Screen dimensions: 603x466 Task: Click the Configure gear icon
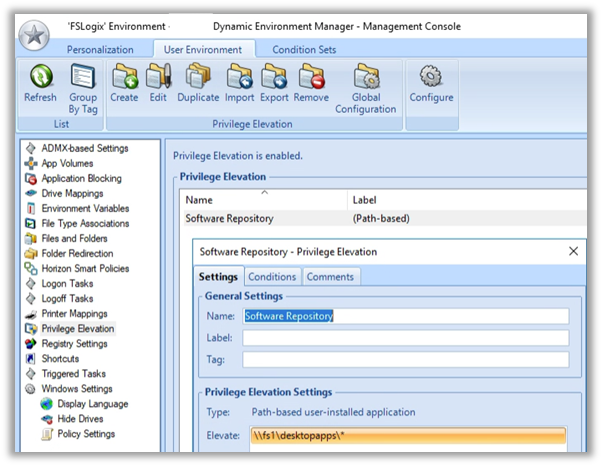click(431, 77)
